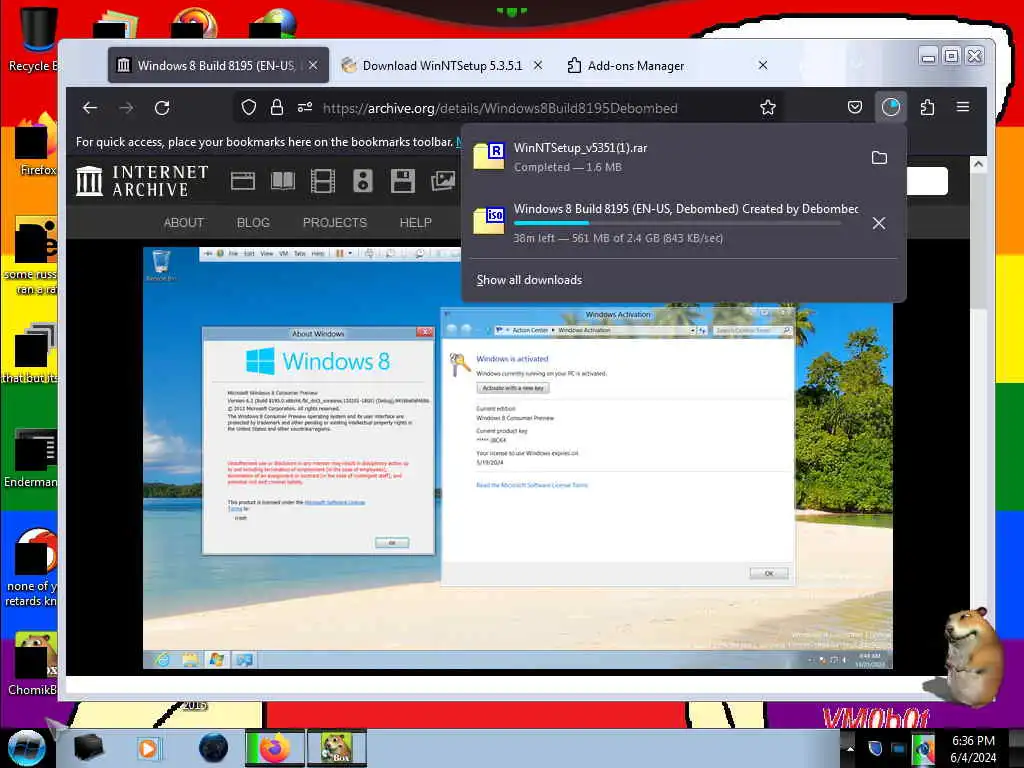Open site permissions icon in address bar
1024x768 pixels.
pyautogui.click(x=305, y=108)
